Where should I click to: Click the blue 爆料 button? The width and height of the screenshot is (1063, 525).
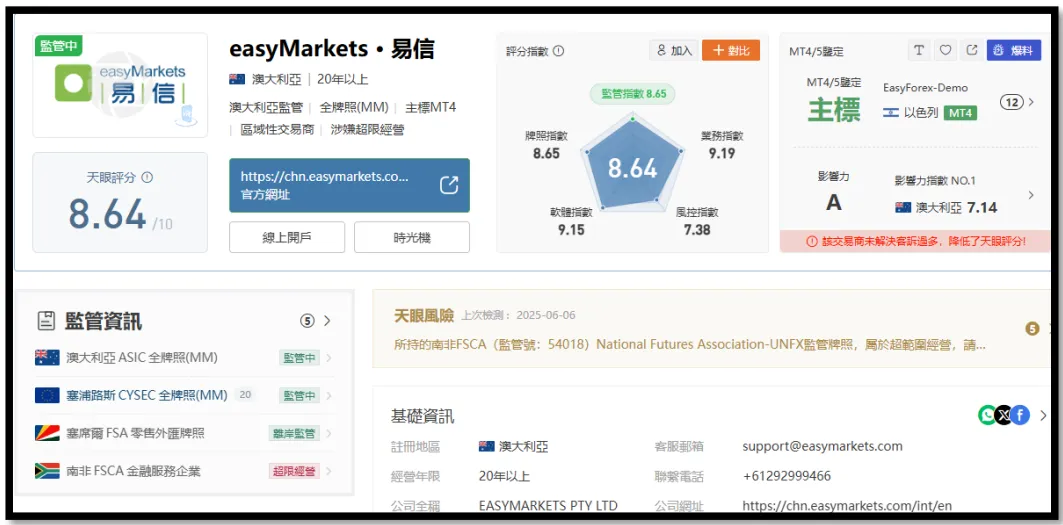[x=1014, y=50]
